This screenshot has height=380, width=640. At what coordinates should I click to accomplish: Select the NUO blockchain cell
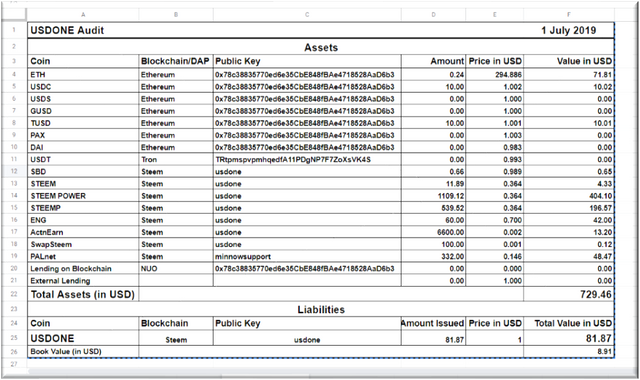coord(176,269)
